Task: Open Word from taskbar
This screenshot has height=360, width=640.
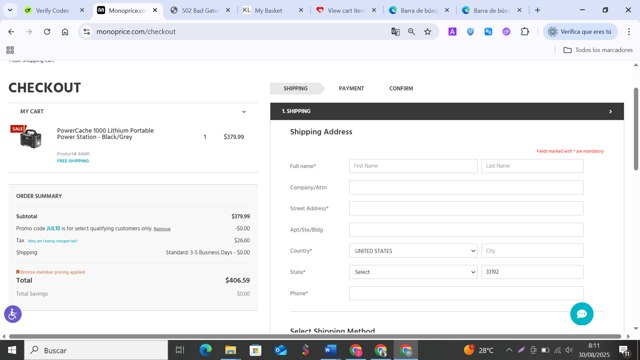Action: pyautogui.click(x=331, y=350)
